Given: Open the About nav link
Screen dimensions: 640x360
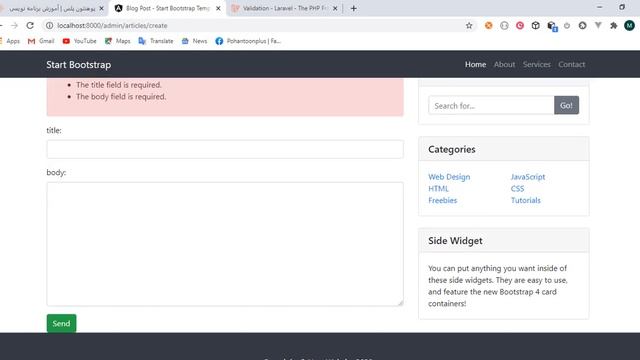Looking at the screenshot, I should tap(504, 64).
